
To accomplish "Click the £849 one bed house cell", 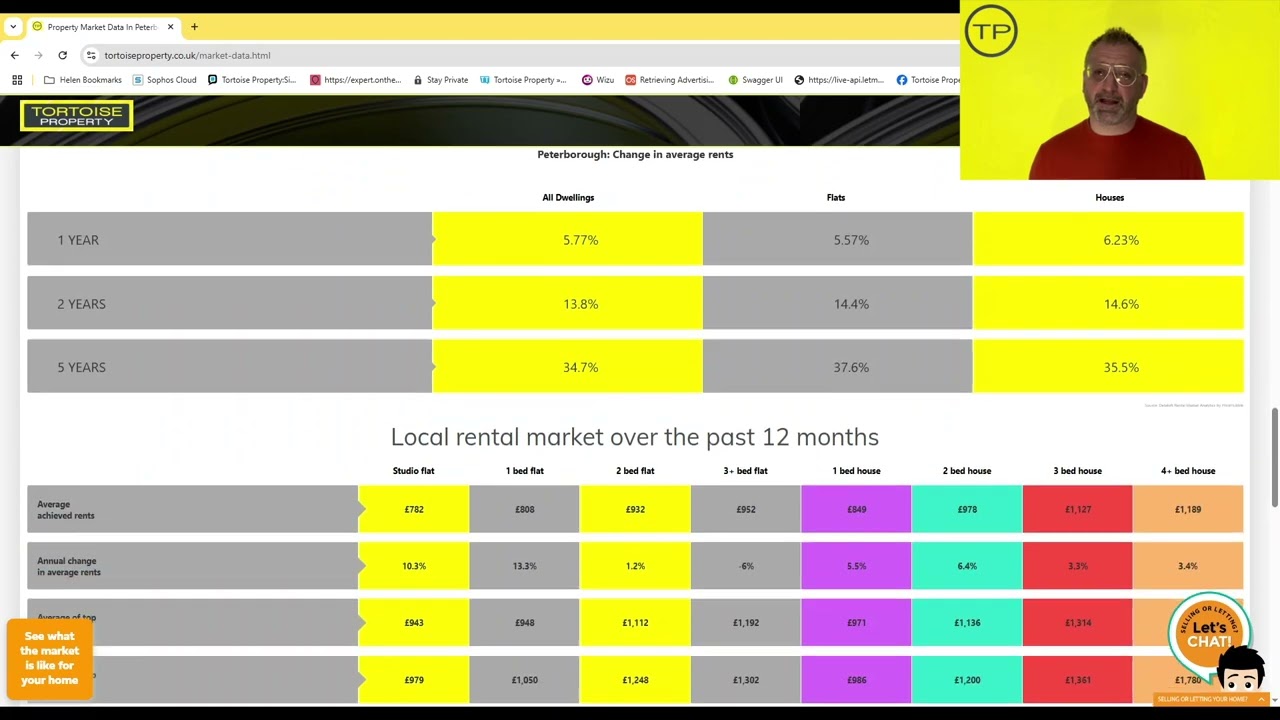I will pyautogui.click(x=856, y=510).
